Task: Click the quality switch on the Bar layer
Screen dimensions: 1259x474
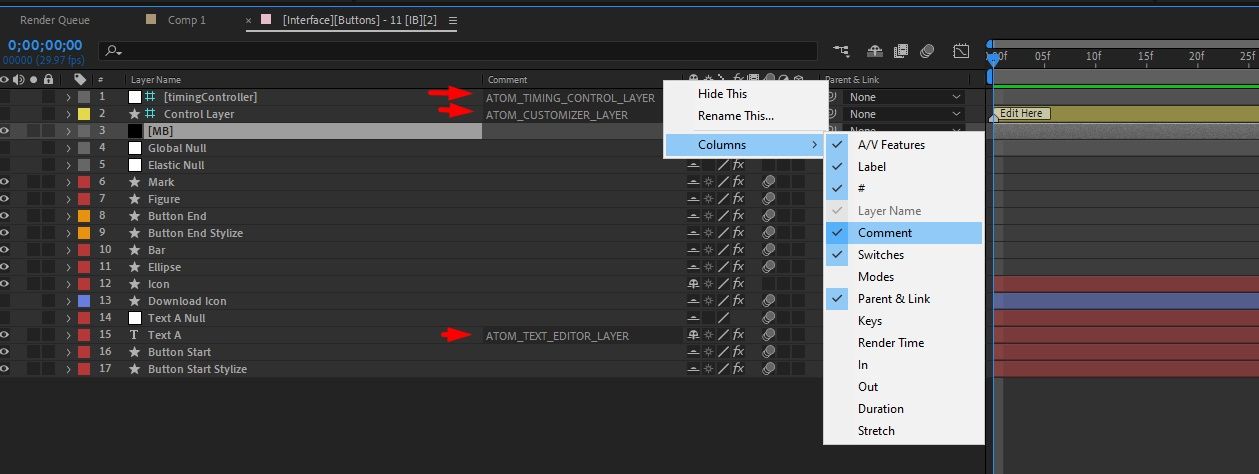Action: tap(723, 250)
